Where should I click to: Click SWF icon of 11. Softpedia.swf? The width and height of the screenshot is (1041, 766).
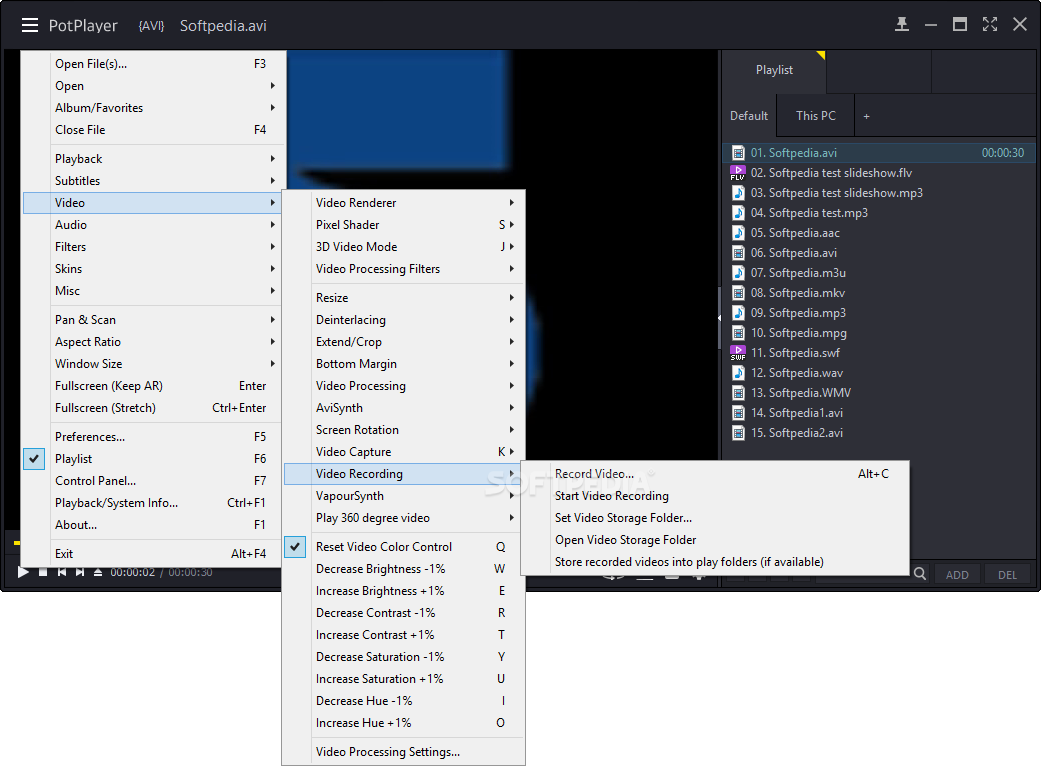(738, 352)
